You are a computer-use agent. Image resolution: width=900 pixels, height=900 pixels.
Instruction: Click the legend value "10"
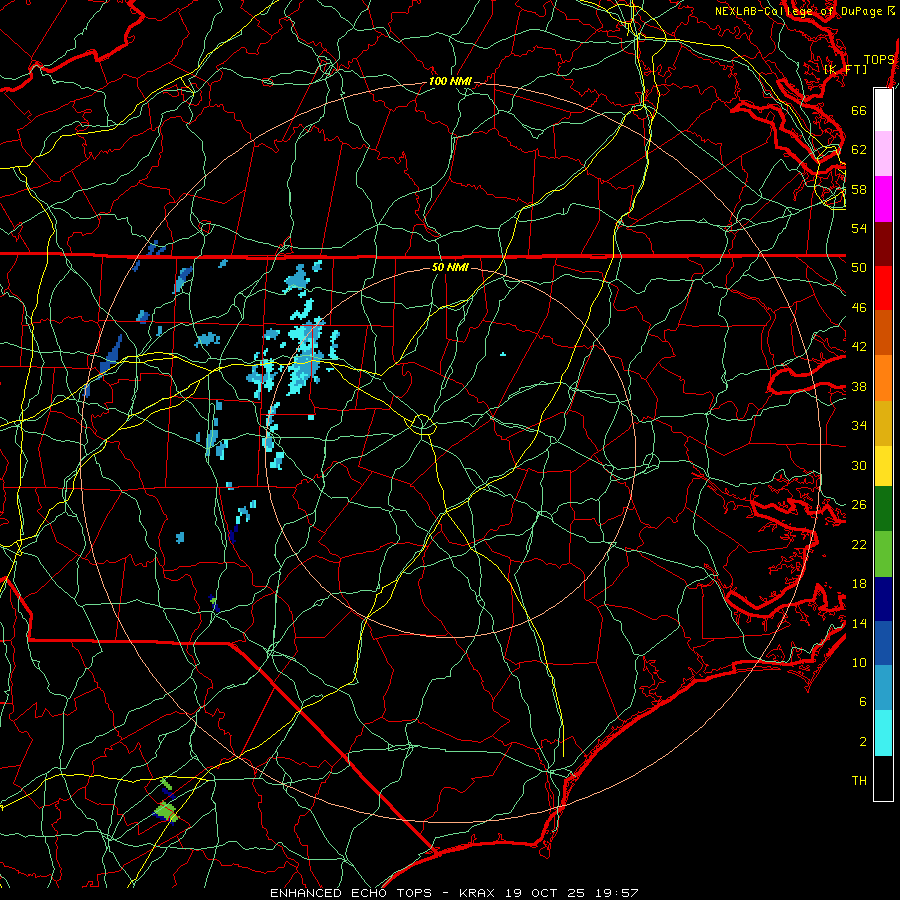(x=859, y=662)
